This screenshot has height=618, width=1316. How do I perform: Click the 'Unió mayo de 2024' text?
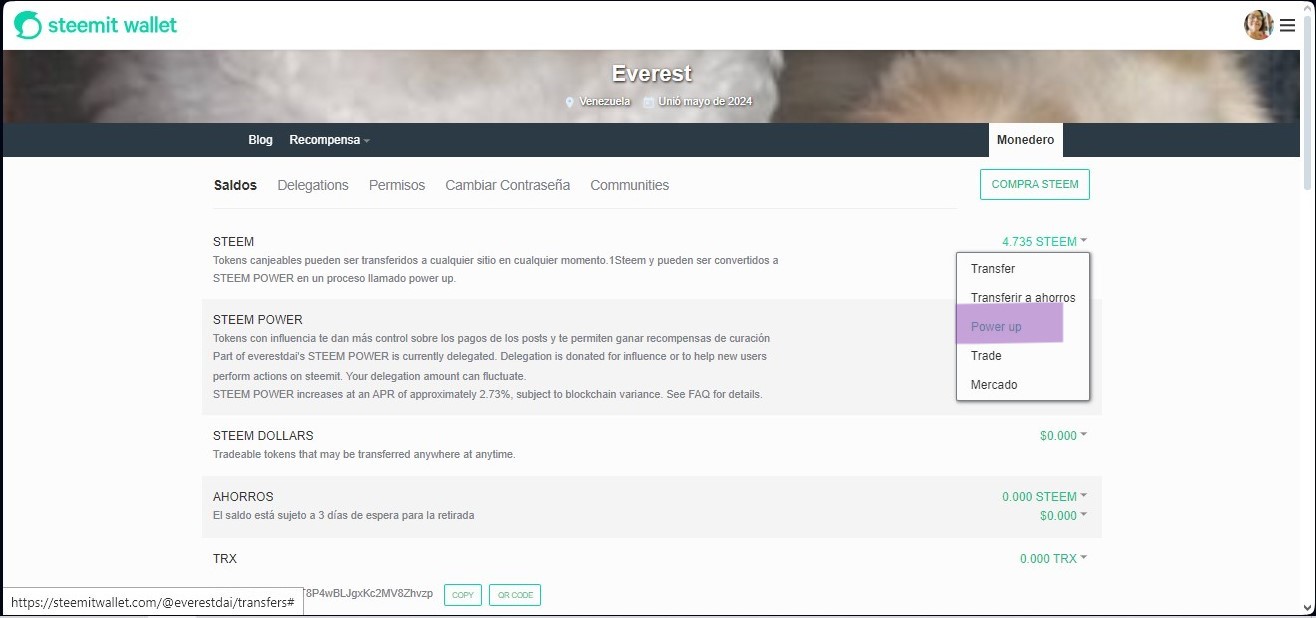point(705,102)
